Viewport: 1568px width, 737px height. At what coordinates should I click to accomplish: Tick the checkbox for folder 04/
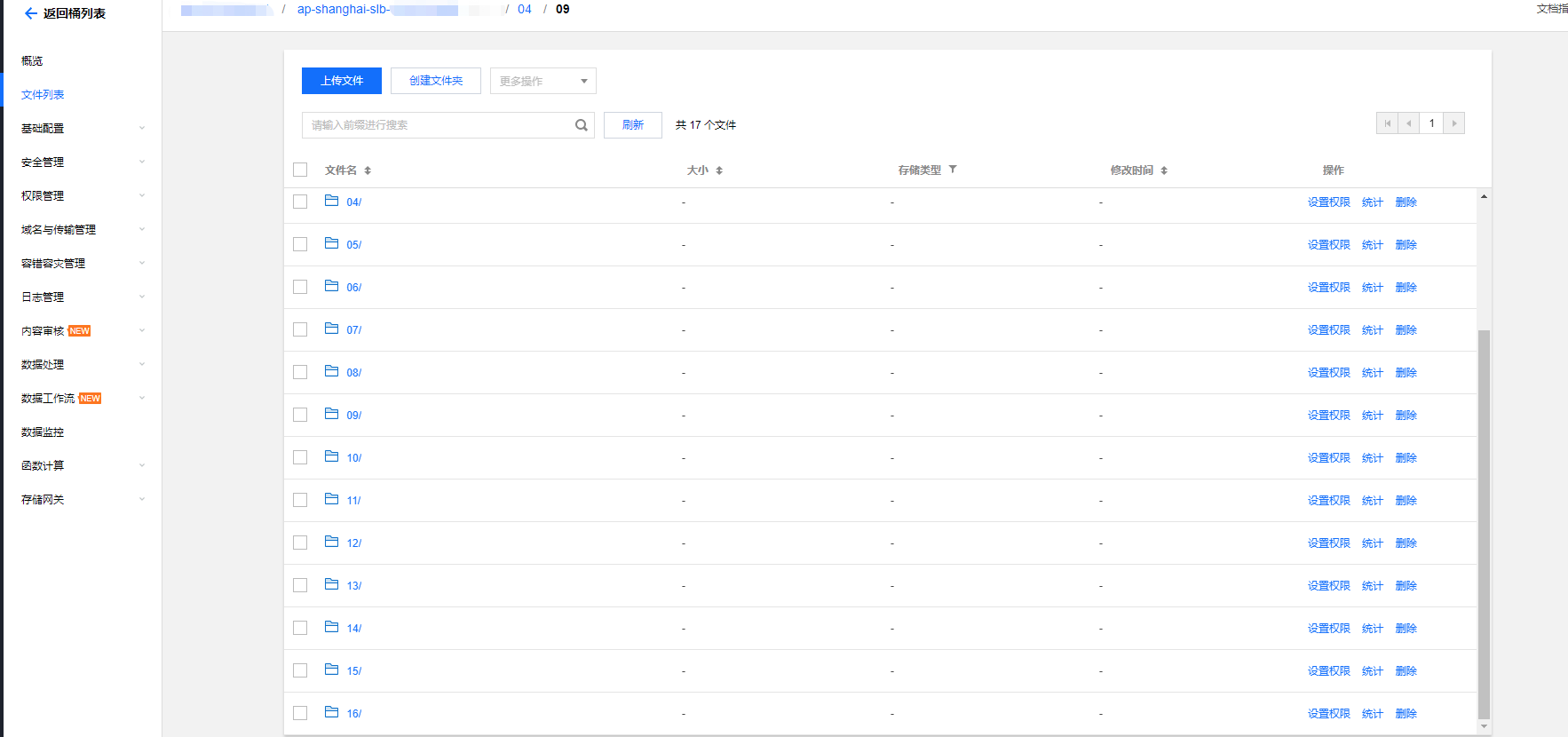click(300, 202)
